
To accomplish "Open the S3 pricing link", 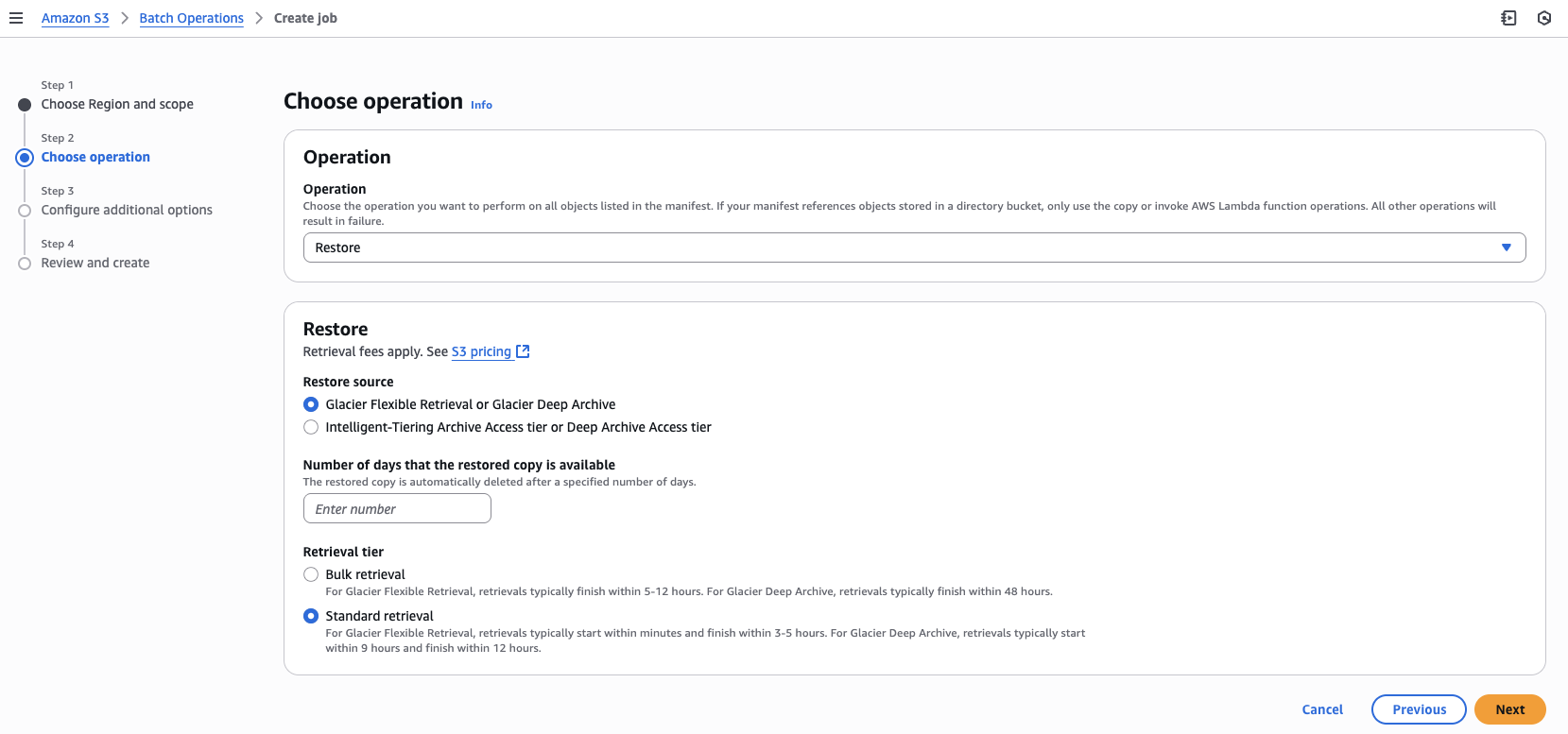I will coord(481,351).
